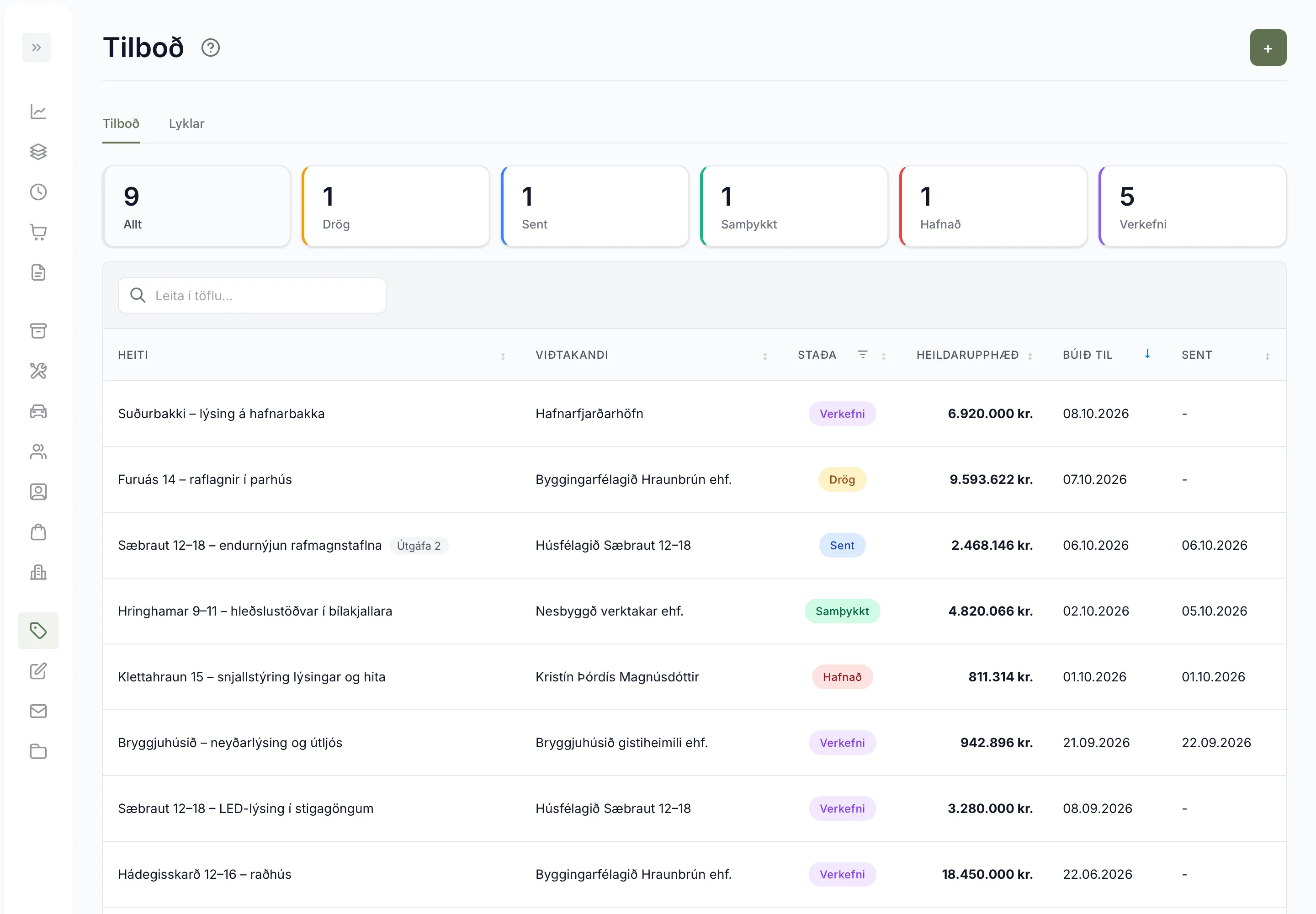
Task: Open the clock time-tracking icon in sidebar
Action: click(x=38, y=192)
